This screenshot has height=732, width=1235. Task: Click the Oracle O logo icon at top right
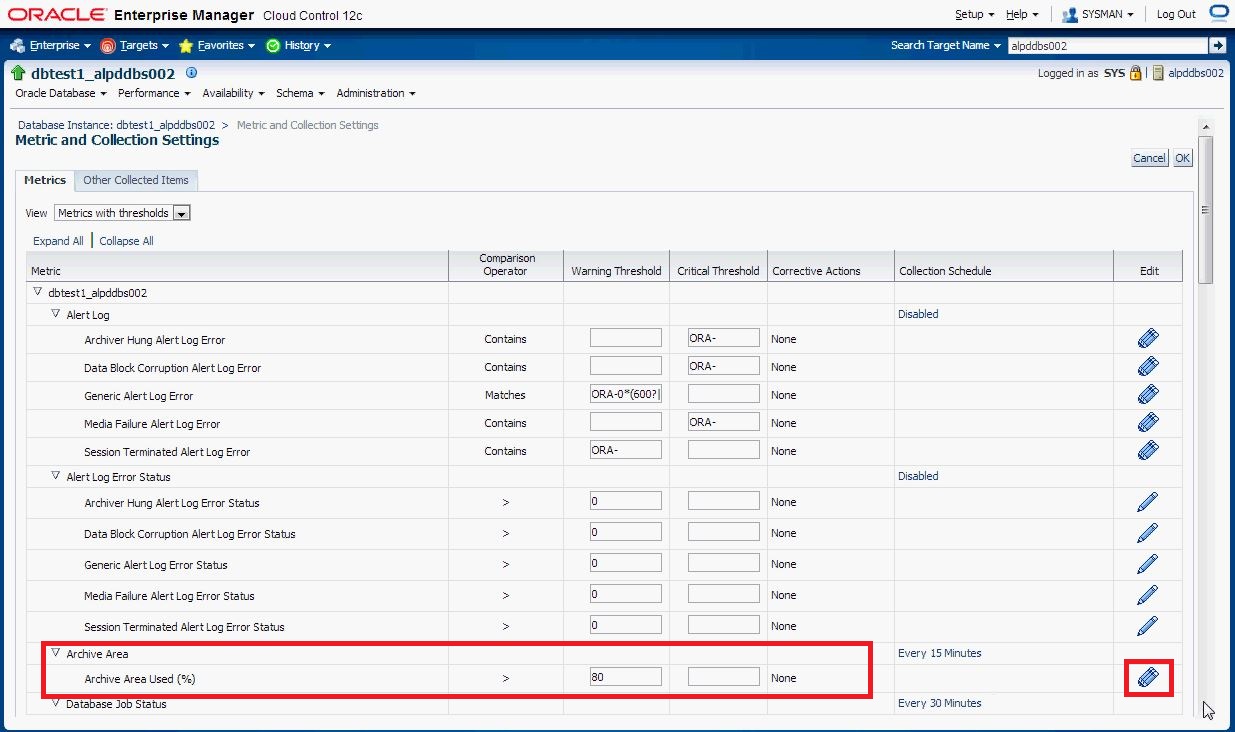pos(1218,13)
